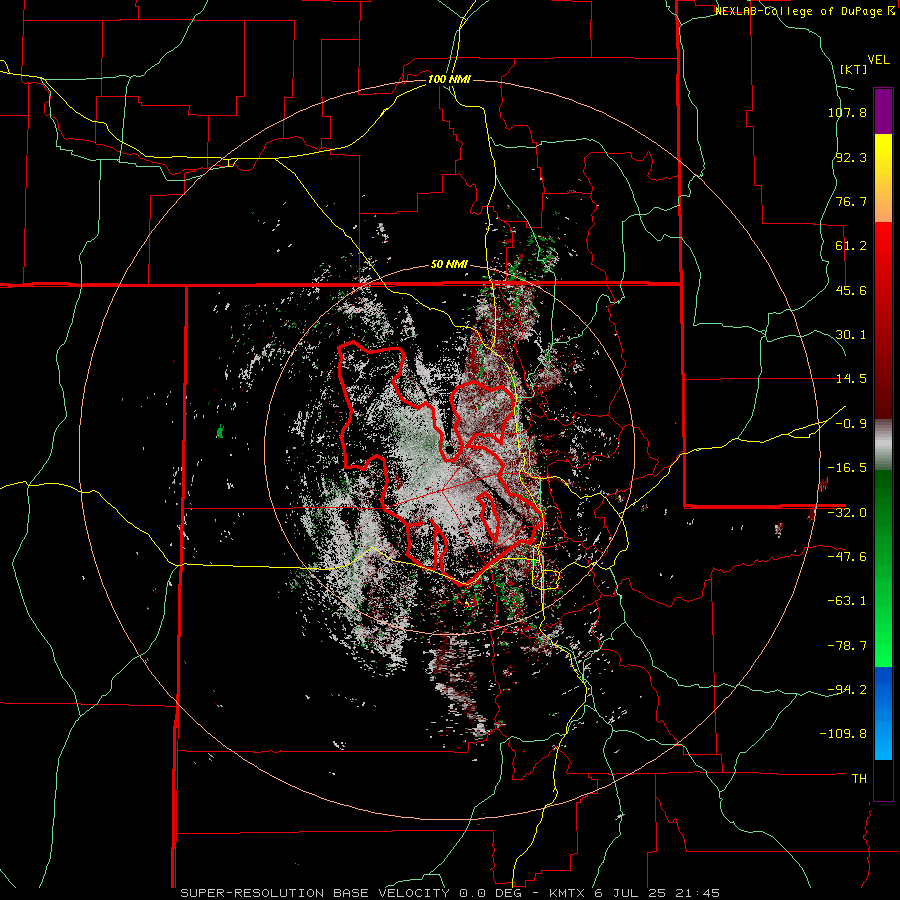Click the 76.7 velocity scale value
The image size is (900, 900).
pyautogui.click(x=851, y=201)
